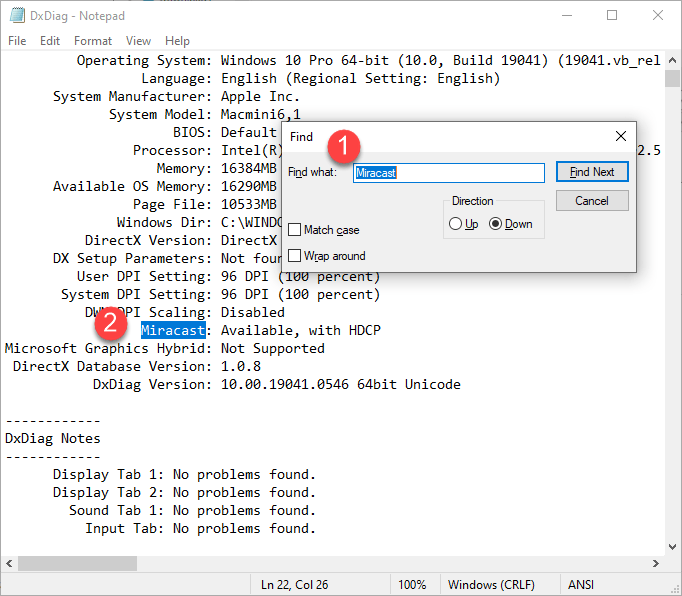Screen dimensions: 682x596
Task: Click 'Input Tab: No problems found.' line
Action: coord(201,529)
